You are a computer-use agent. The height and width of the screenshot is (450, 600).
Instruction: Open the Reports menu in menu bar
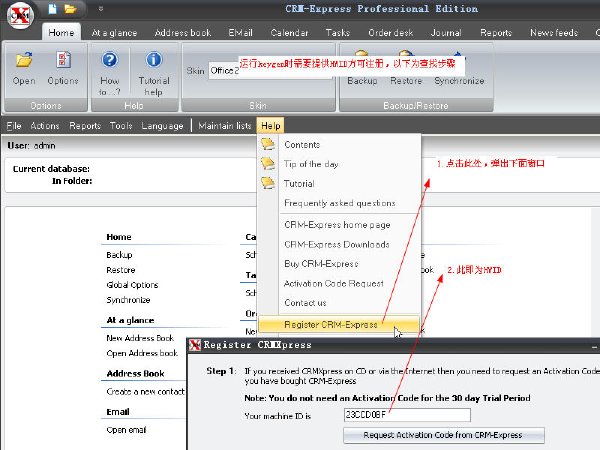[85, 126]
